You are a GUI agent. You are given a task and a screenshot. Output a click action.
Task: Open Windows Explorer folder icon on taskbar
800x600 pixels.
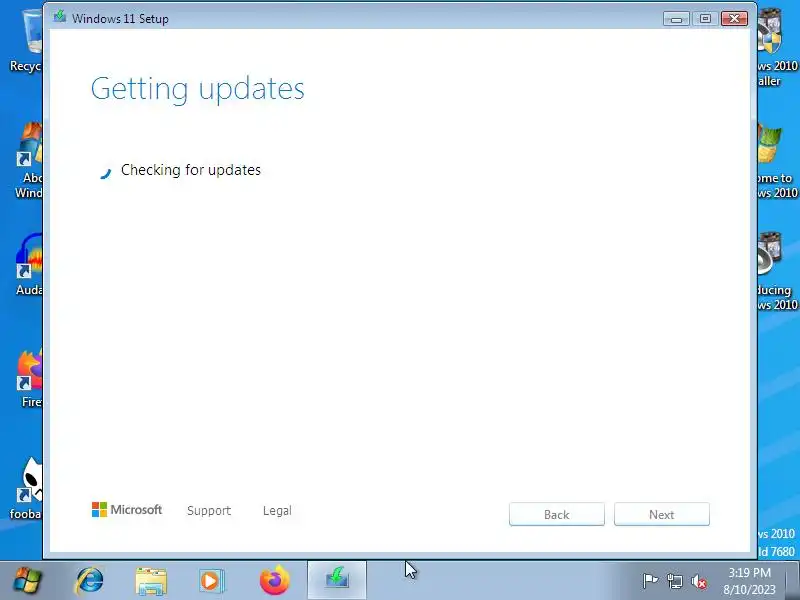151,581
